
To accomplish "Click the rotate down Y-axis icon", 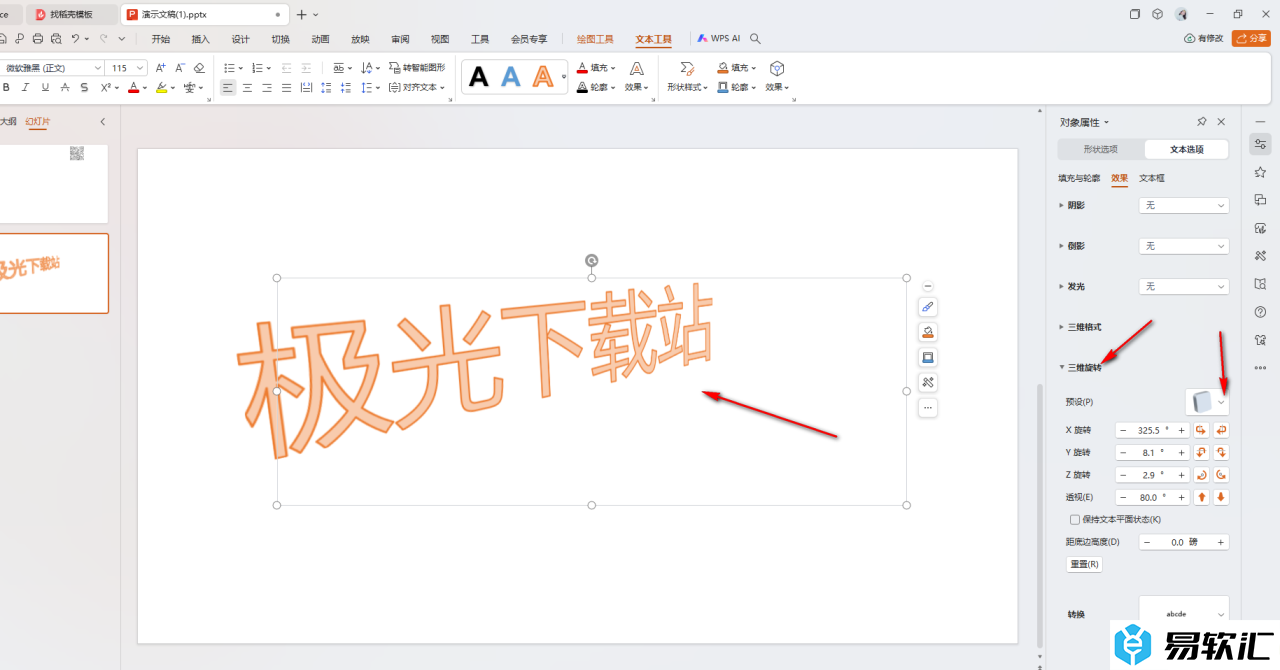I will (x=1221, y=452).
